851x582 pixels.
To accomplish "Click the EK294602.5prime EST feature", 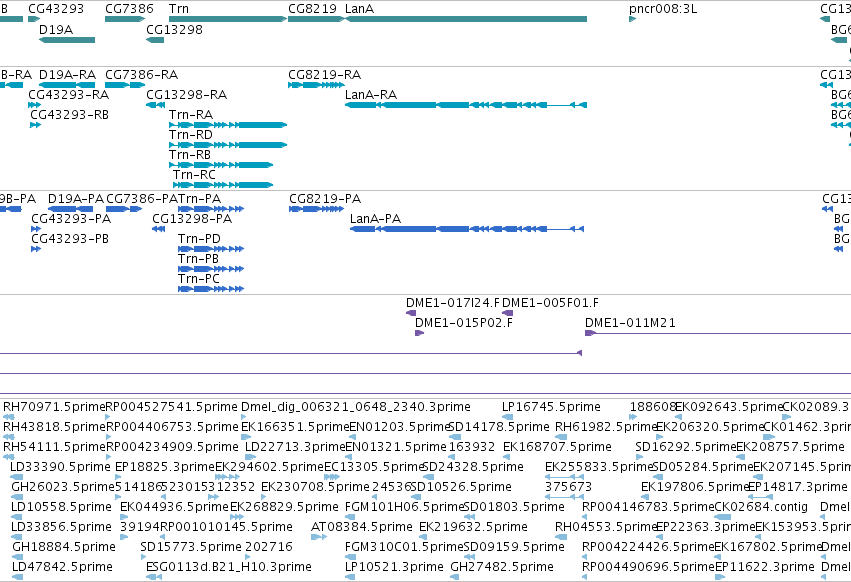I will pos(227,478).
